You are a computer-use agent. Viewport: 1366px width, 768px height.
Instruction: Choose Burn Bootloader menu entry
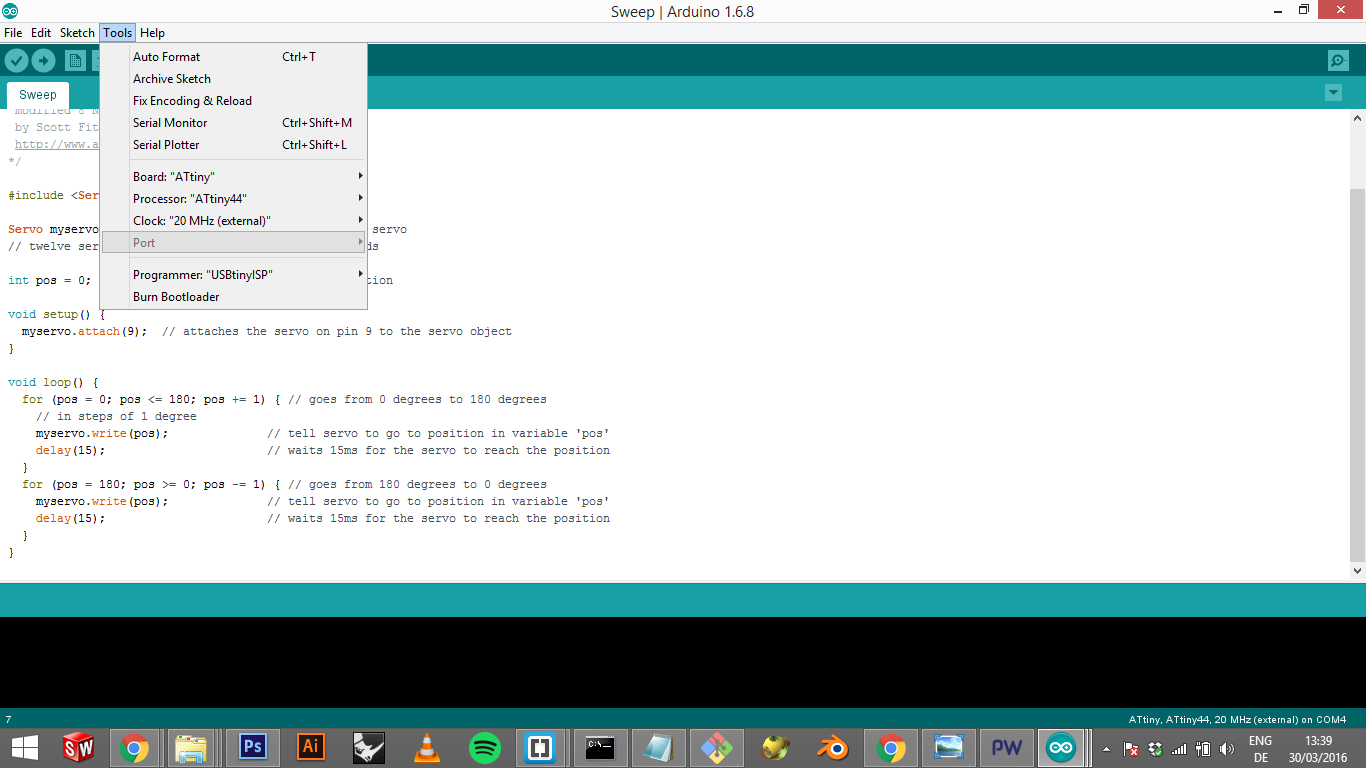point(234,297)
